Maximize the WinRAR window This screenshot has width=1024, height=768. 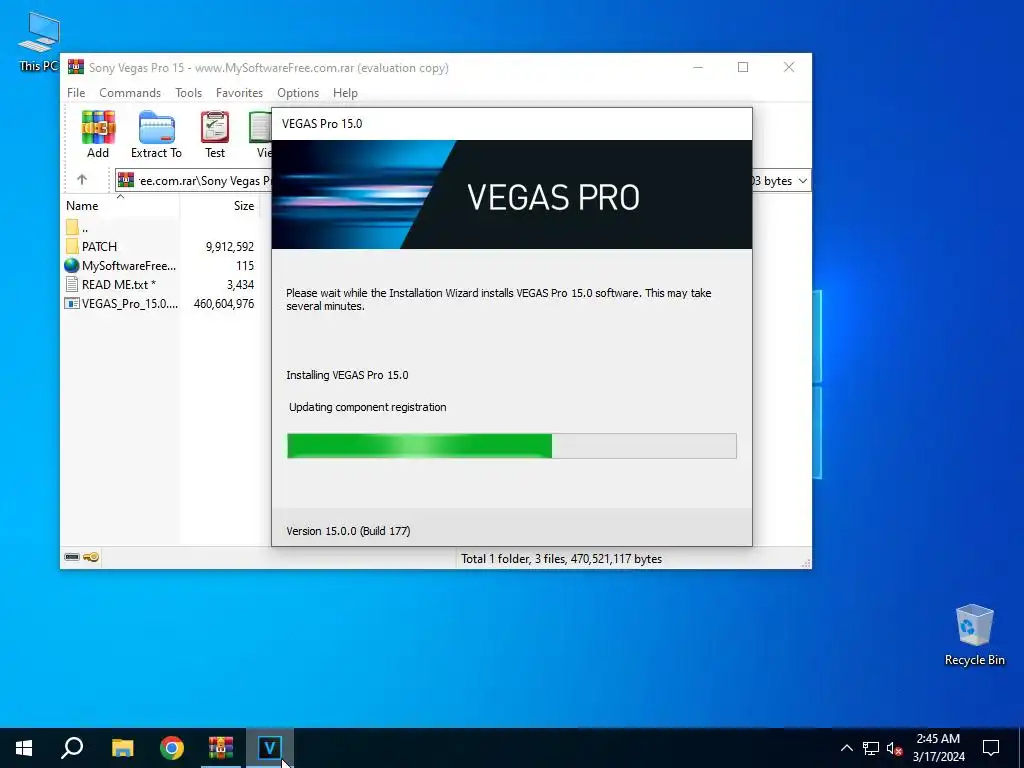tap(743, 67)
